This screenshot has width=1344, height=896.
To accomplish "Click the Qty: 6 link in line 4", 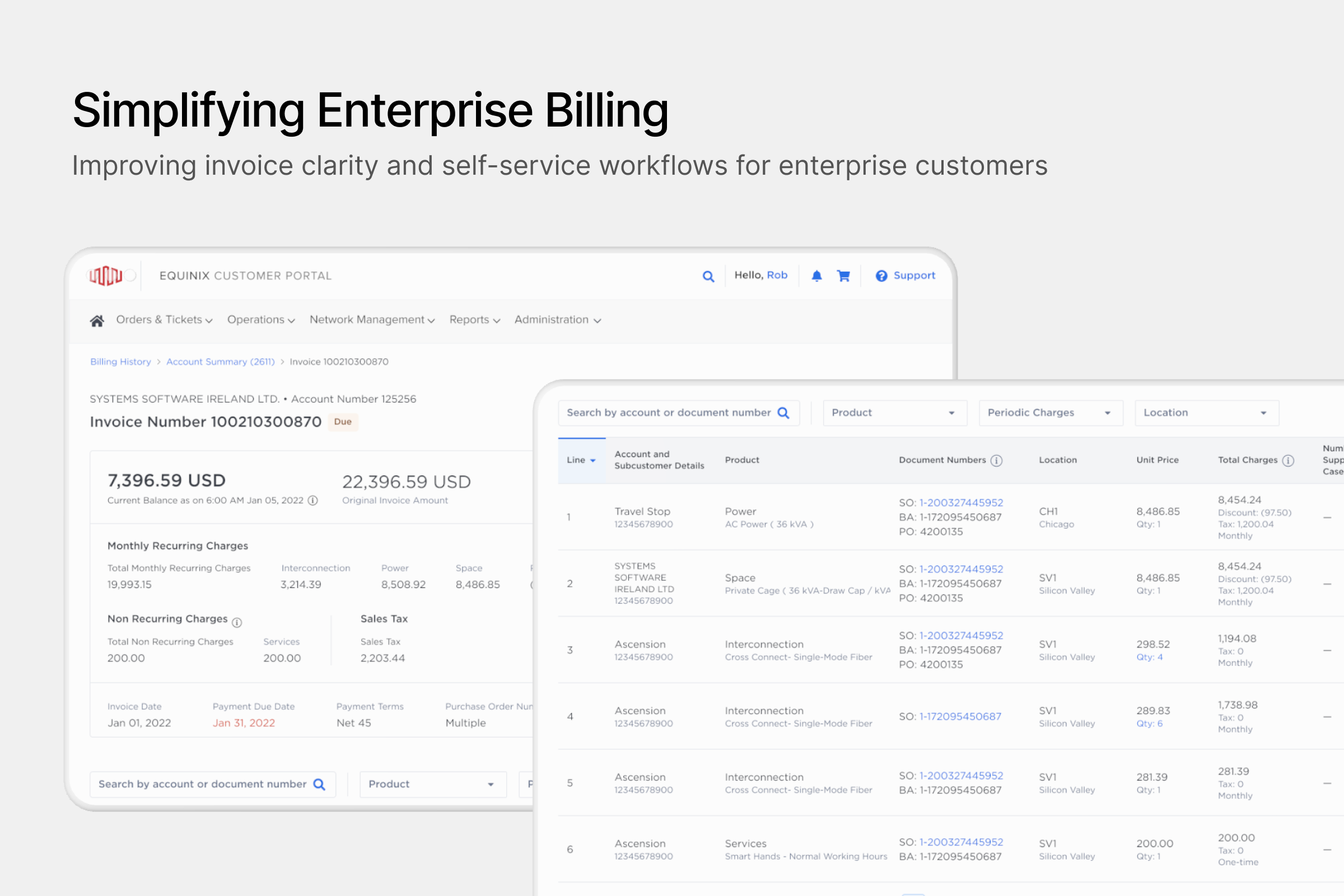I will pyautogui.click(x=1149, y=724).
